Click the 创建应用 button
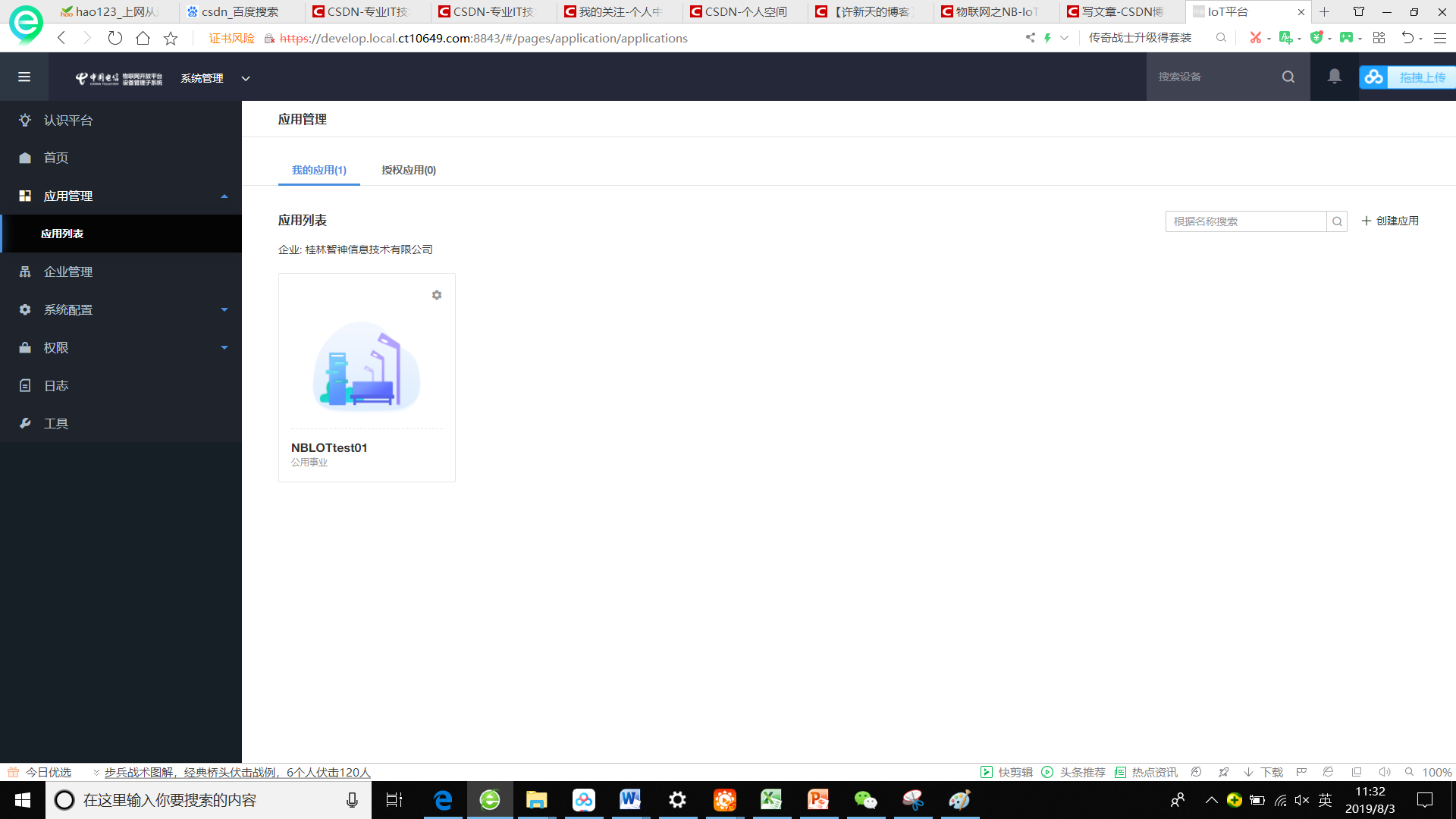The image size is (1456, 819). [1390, 221]
